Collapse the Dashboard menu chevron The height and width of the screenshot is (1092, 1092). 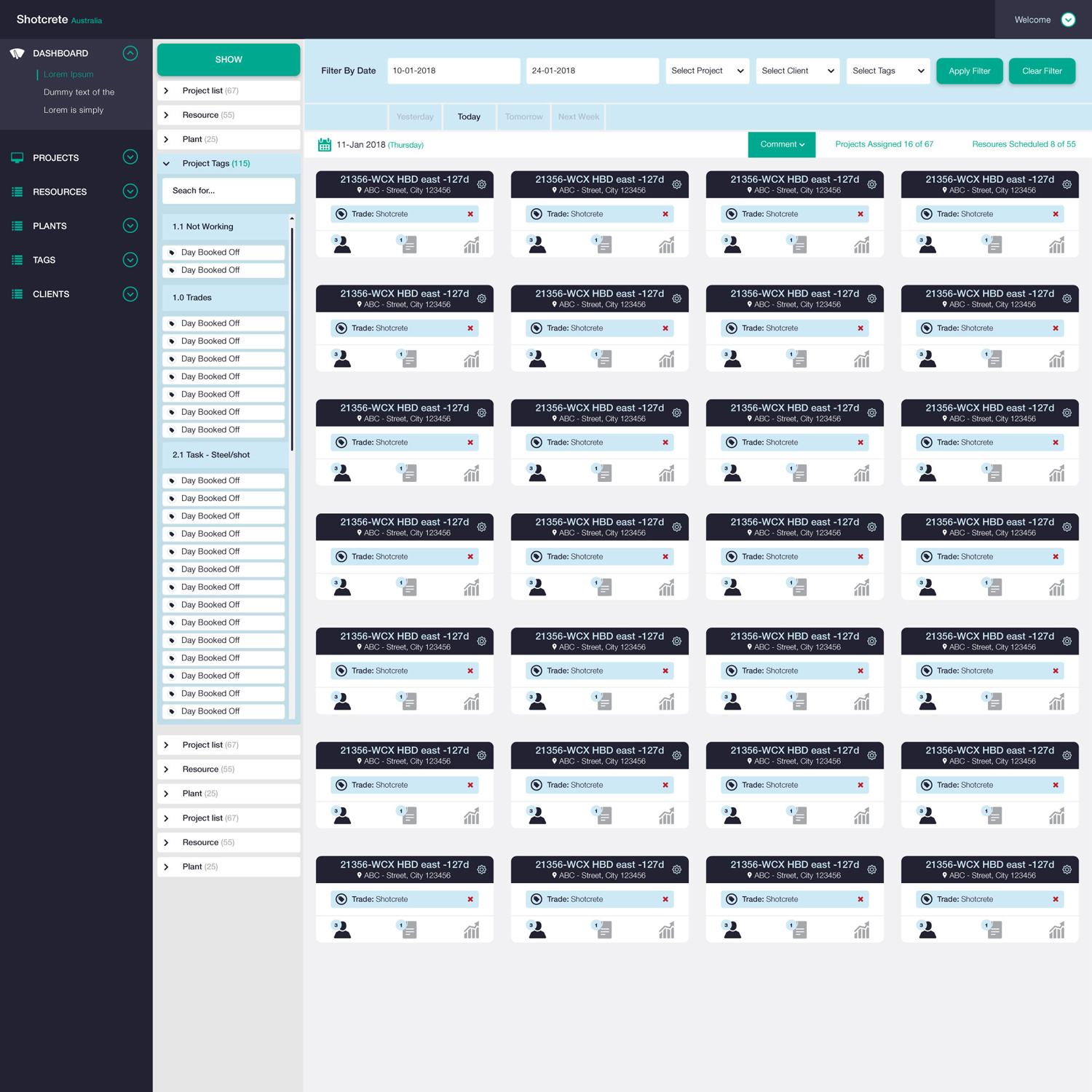pyautogui.click(x=130, y=53)
